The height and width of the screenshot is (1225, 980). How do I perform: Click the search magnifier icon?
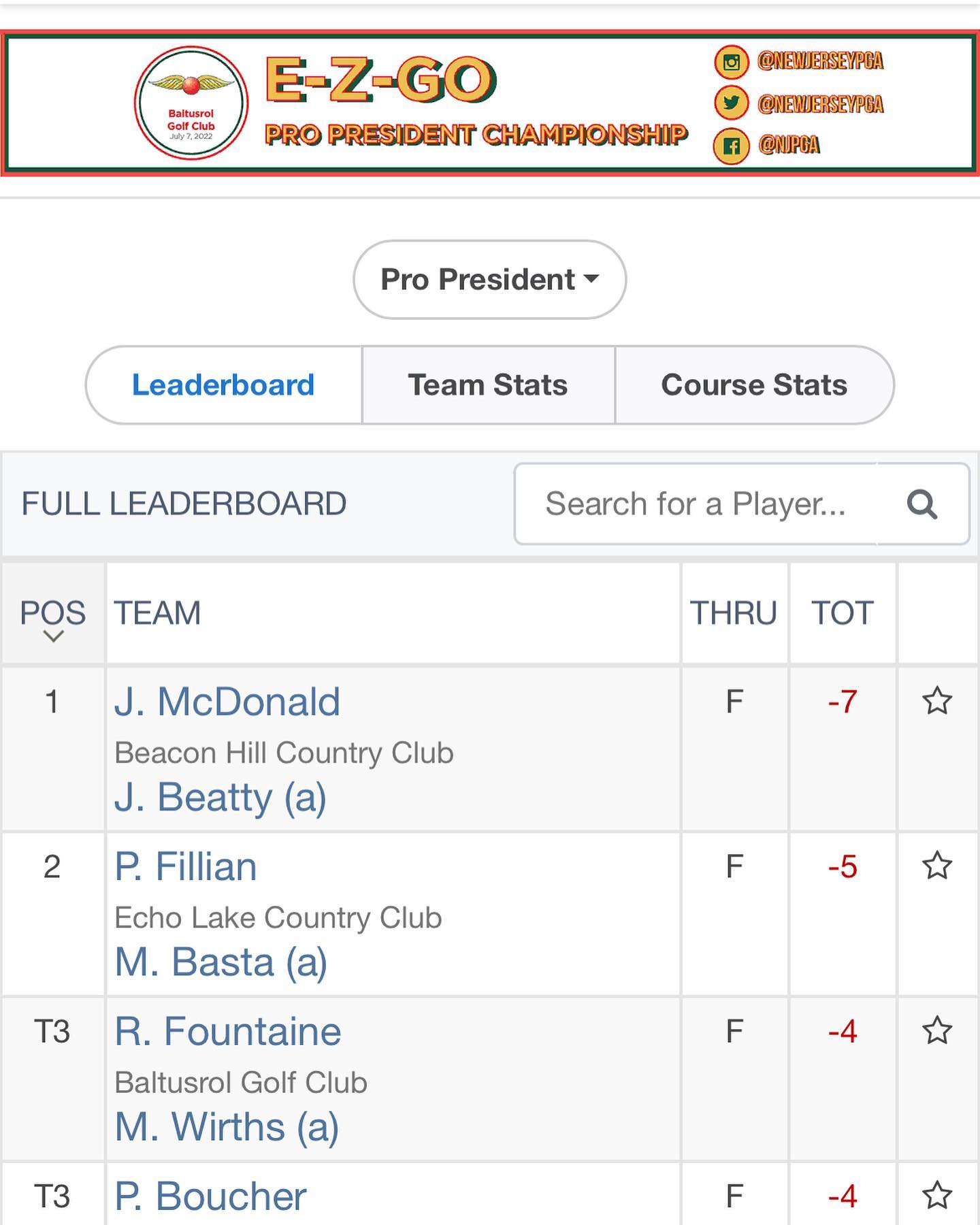tap(922, 504)
